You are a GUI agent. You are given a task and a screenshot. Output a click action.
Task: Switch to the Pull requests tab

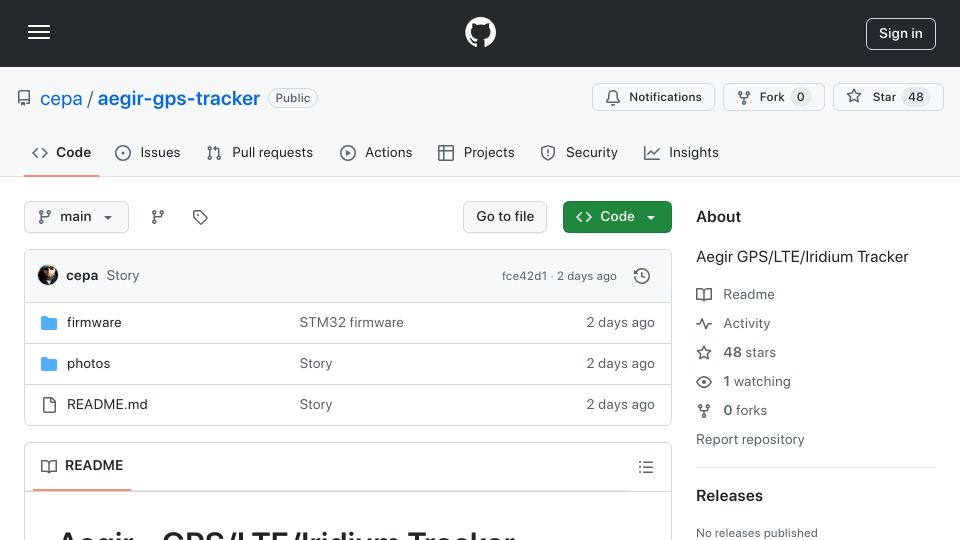(260, 152)
